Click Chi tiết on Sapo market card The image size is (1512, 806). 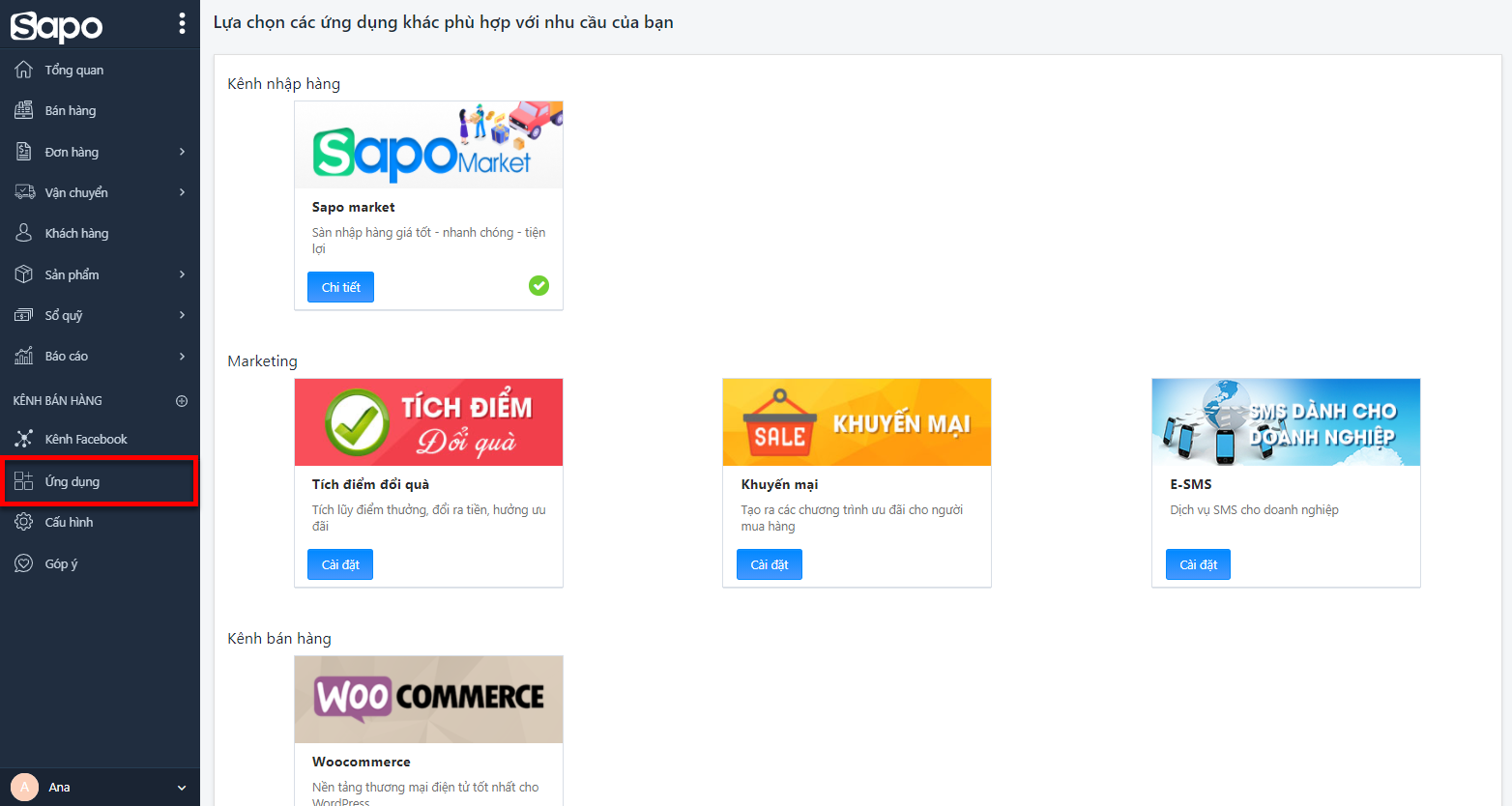[340, 287]
